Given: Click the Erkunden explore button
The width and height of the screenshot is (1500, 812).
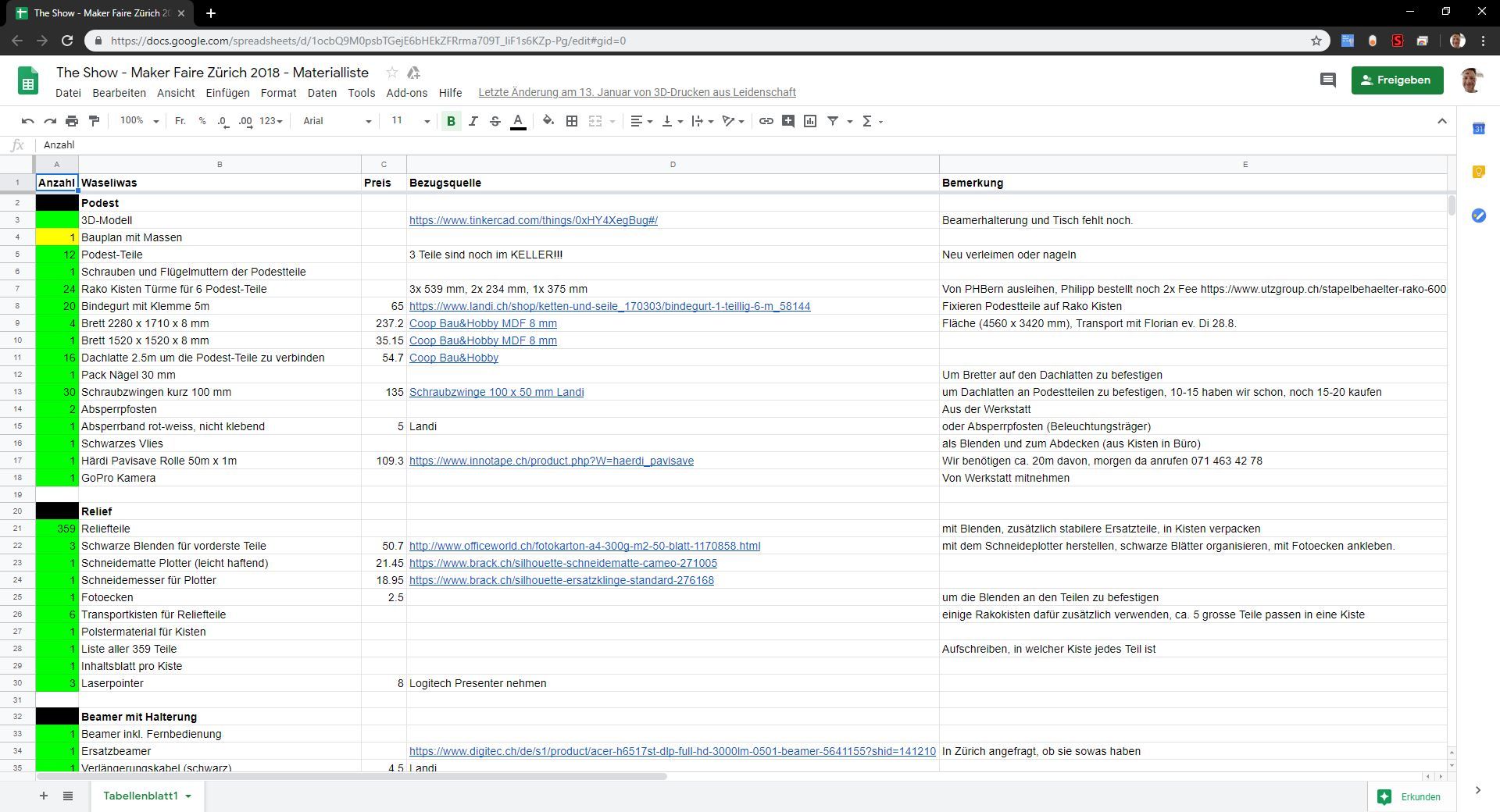Looking at the screenshot, I should 1409,796.
